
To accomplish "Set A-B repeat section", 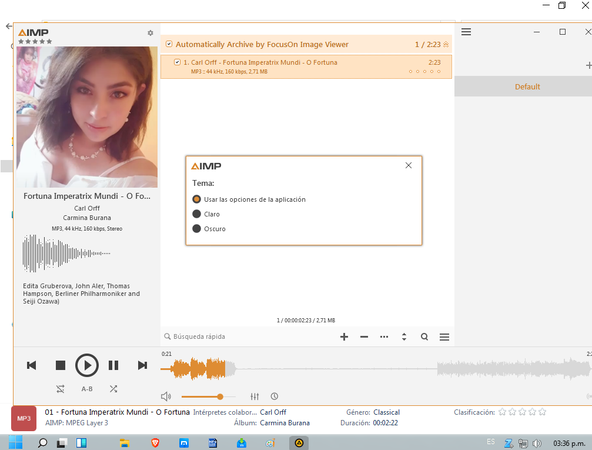I will [x=87, y=389].
